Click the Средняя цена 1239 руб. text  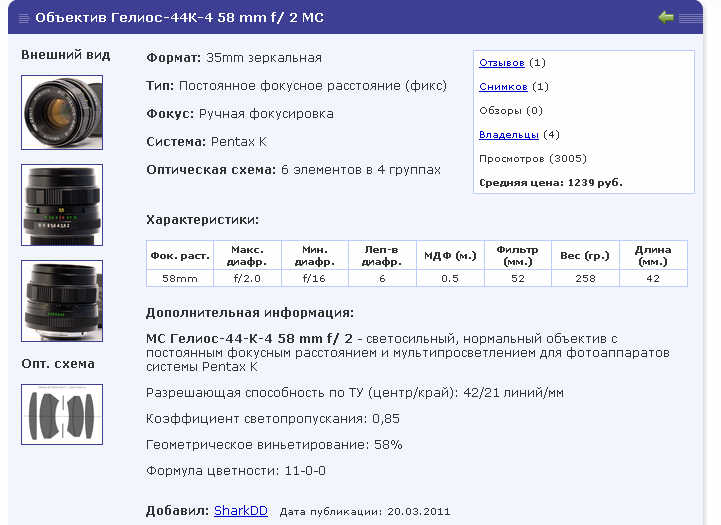point(550,182)
